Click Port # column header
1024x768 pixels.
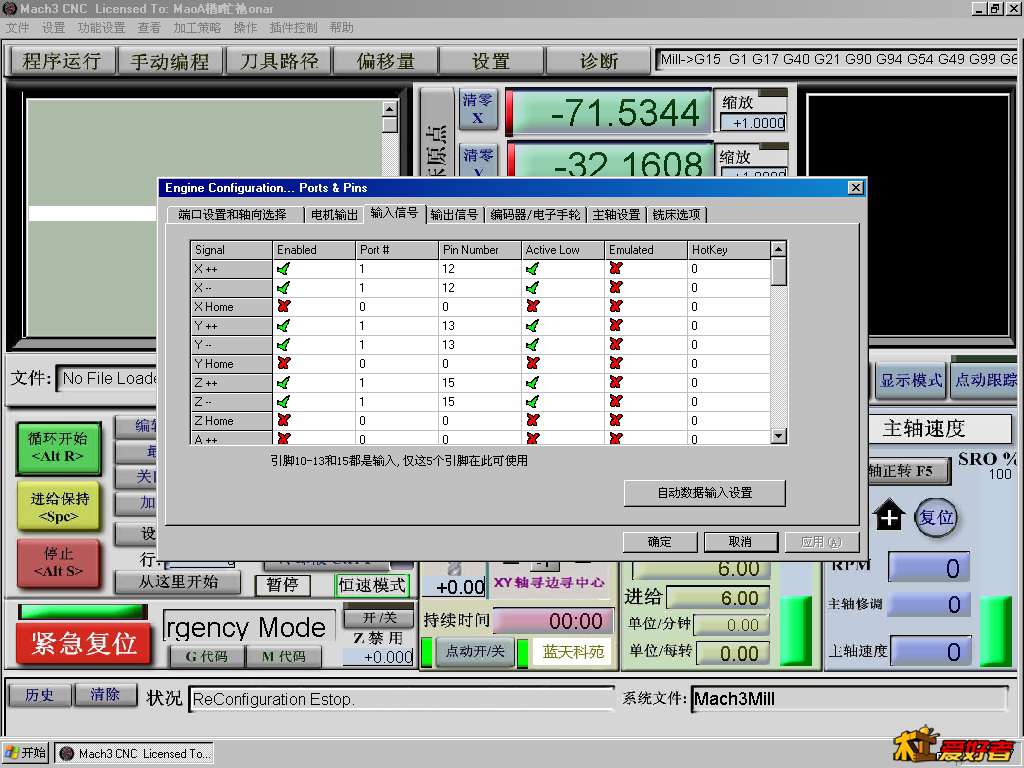(x=396, y=249)
